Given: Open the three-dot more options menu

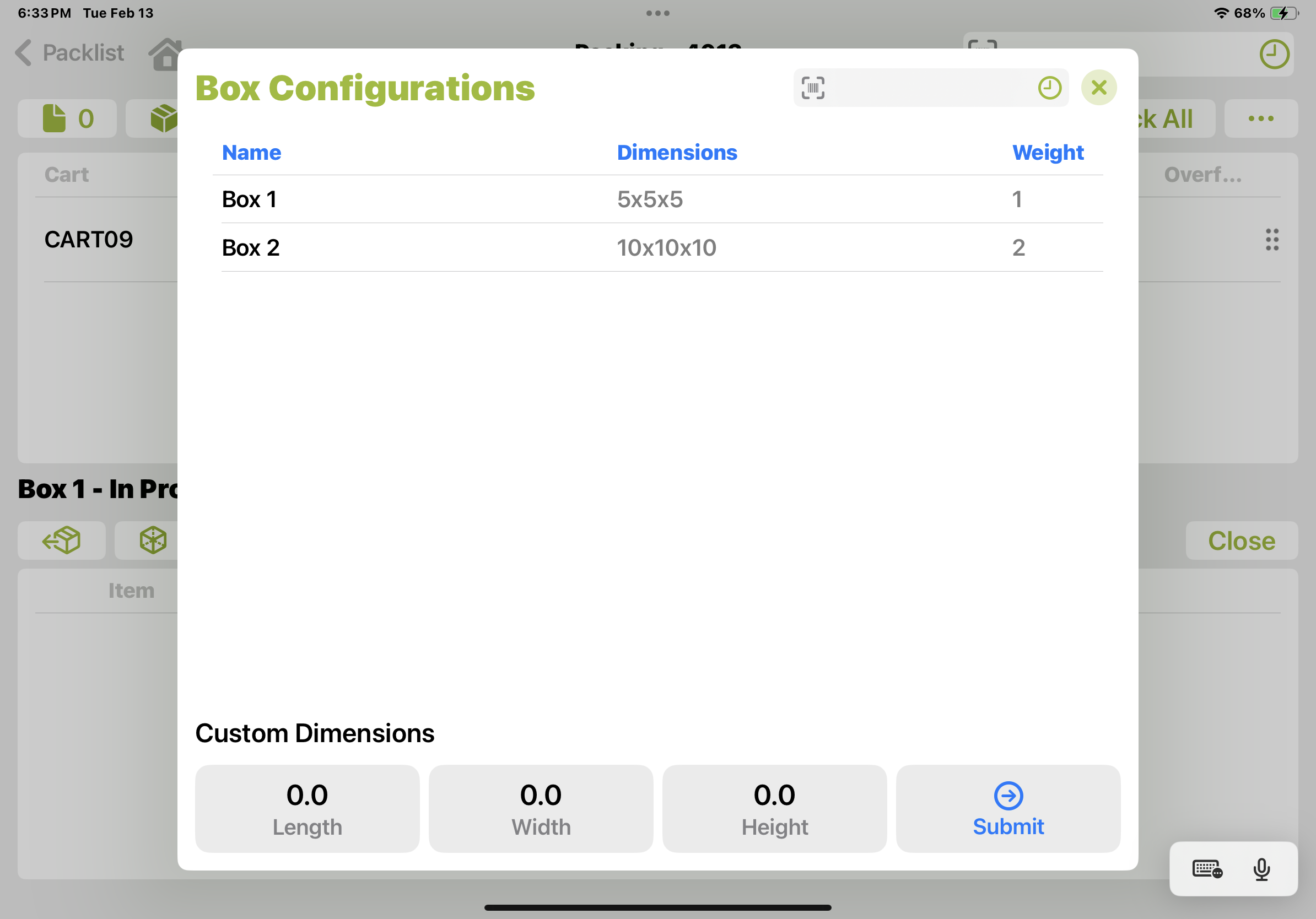Looking at the screenshot, I should pos(1260,118).
